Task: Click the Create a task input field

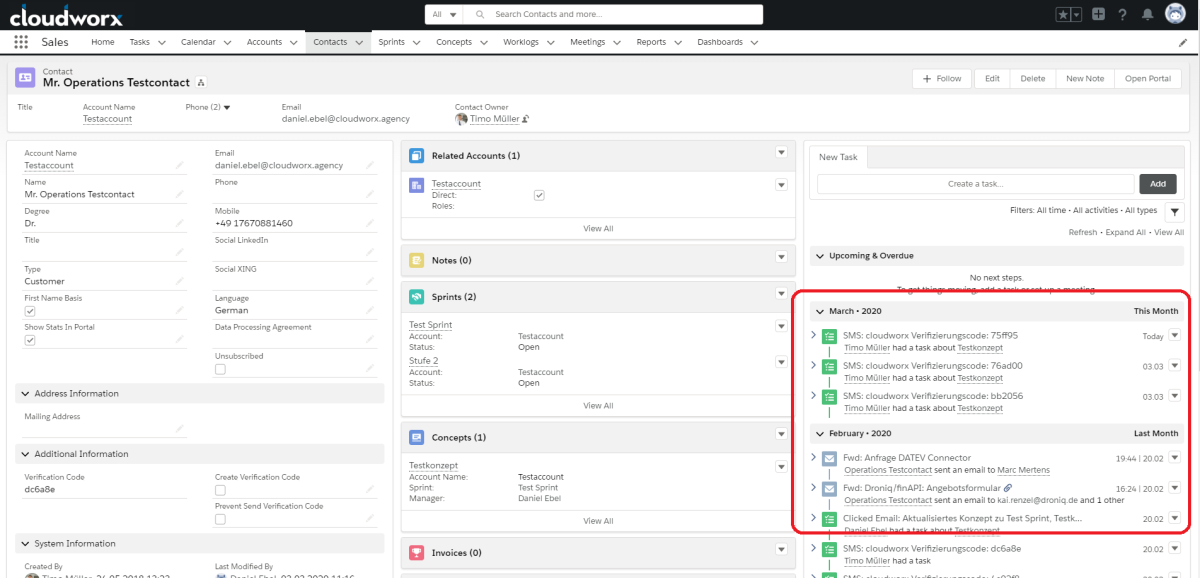Action: 975,184
